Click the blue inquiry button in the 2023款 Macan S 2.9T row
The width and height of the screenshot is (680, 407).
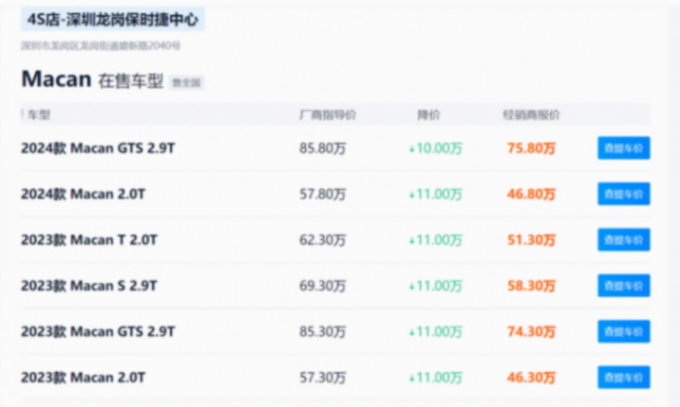(624, 286)
